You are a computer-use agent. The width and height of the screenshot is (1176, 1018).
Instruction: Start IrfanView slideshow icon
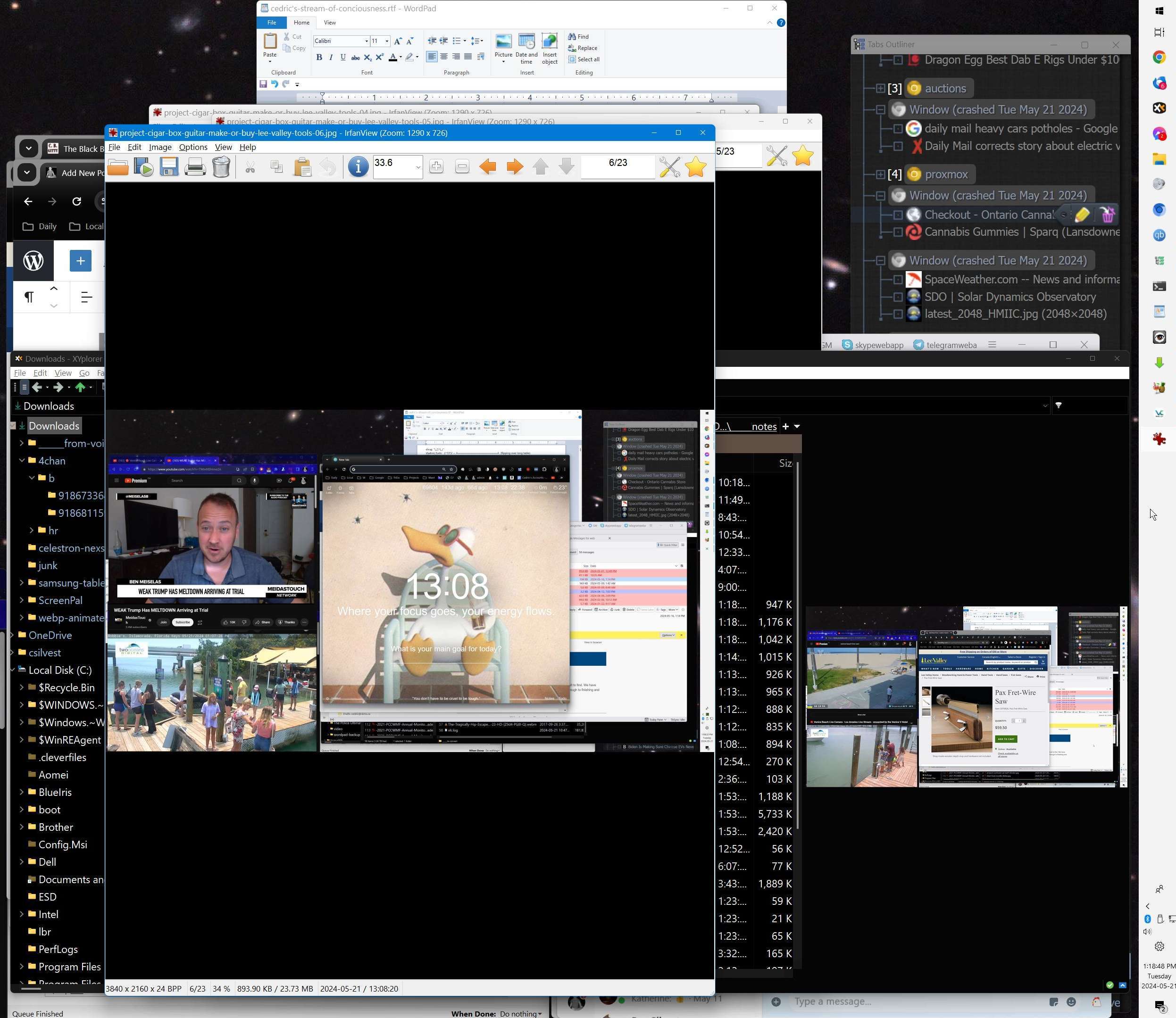coord(144,167)
